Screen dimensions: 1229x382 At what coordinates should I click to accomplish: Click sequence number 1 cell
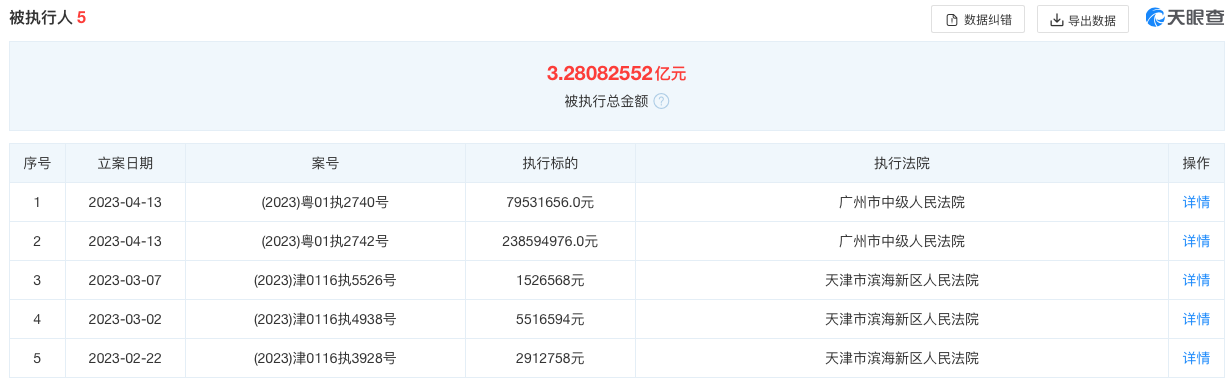tap(37, 202)
